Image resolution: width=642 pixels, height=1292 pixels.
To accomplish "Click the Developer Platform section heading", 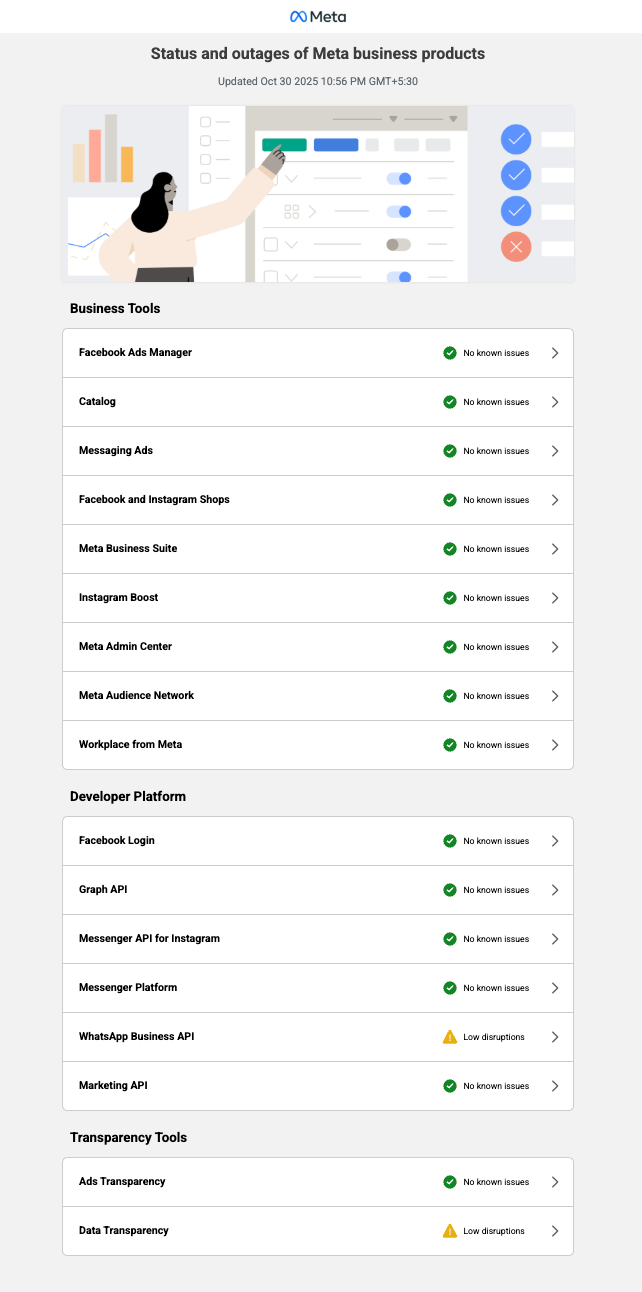I will [x=128, y=797].
